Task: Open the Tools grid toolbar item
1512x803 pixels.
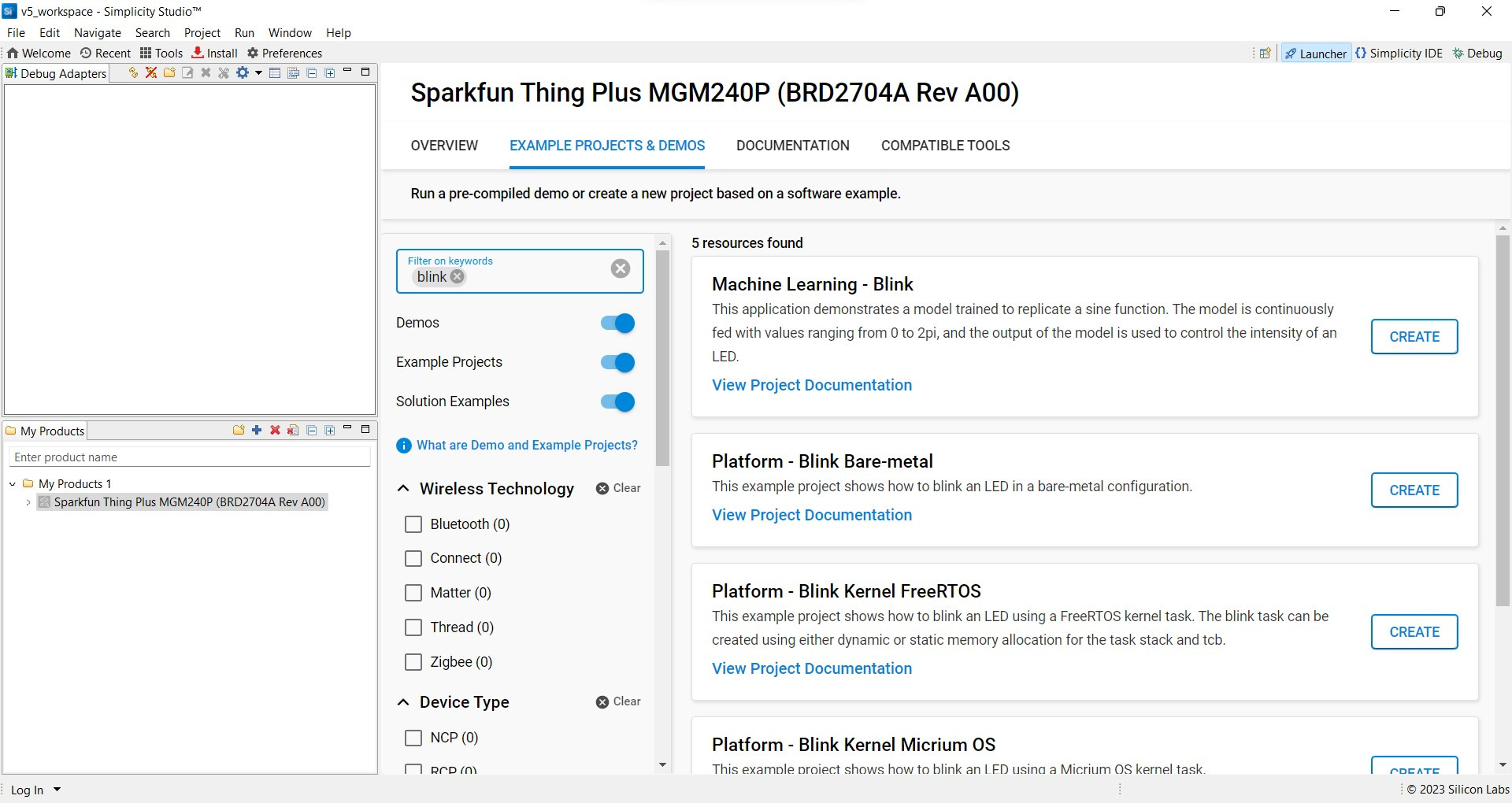Action: (161, 53)
